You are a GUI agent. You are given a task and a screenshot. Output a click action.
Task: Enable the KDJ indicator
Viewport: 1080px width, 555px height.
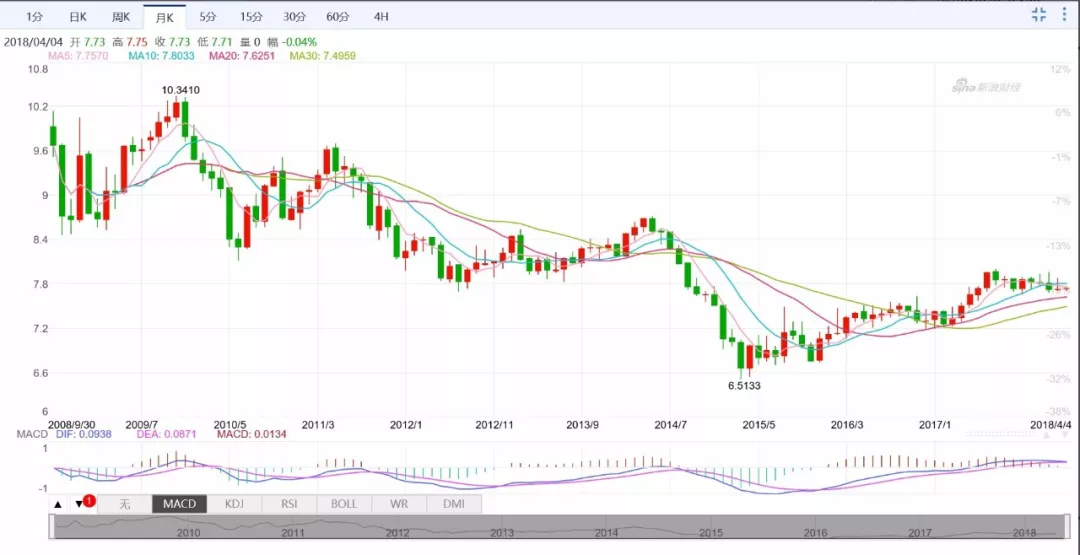[234, 504]
